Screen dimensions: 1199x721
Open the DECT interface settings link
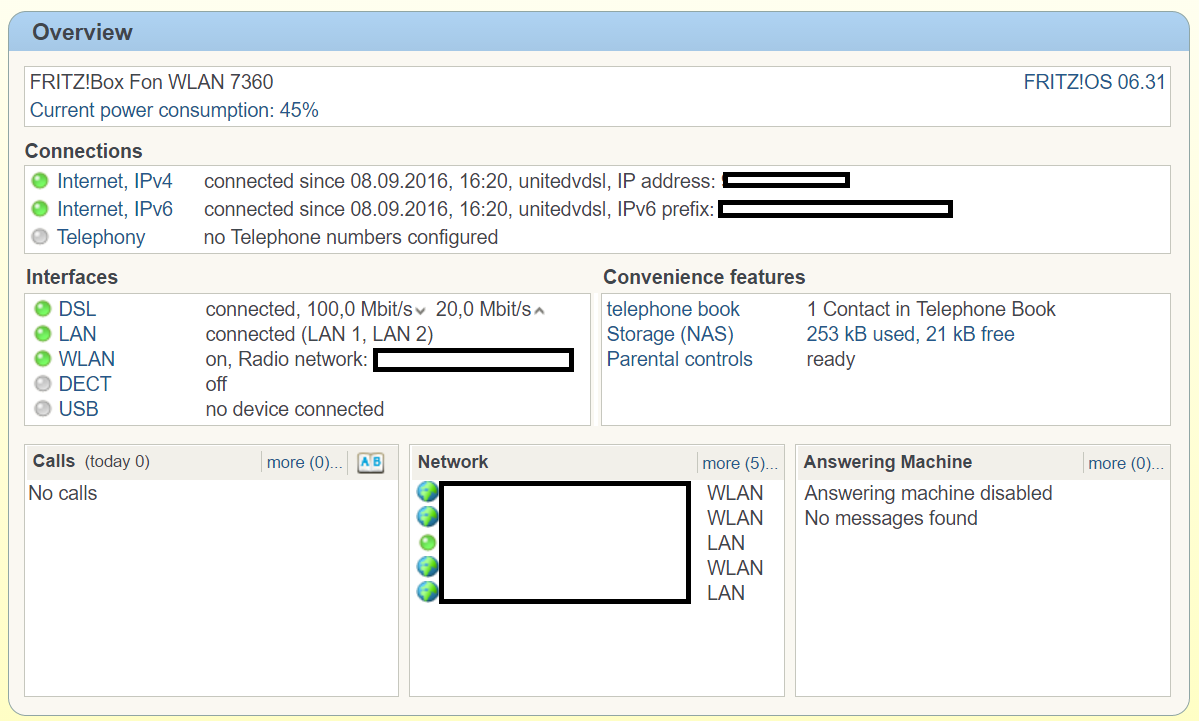pos(85,384)
